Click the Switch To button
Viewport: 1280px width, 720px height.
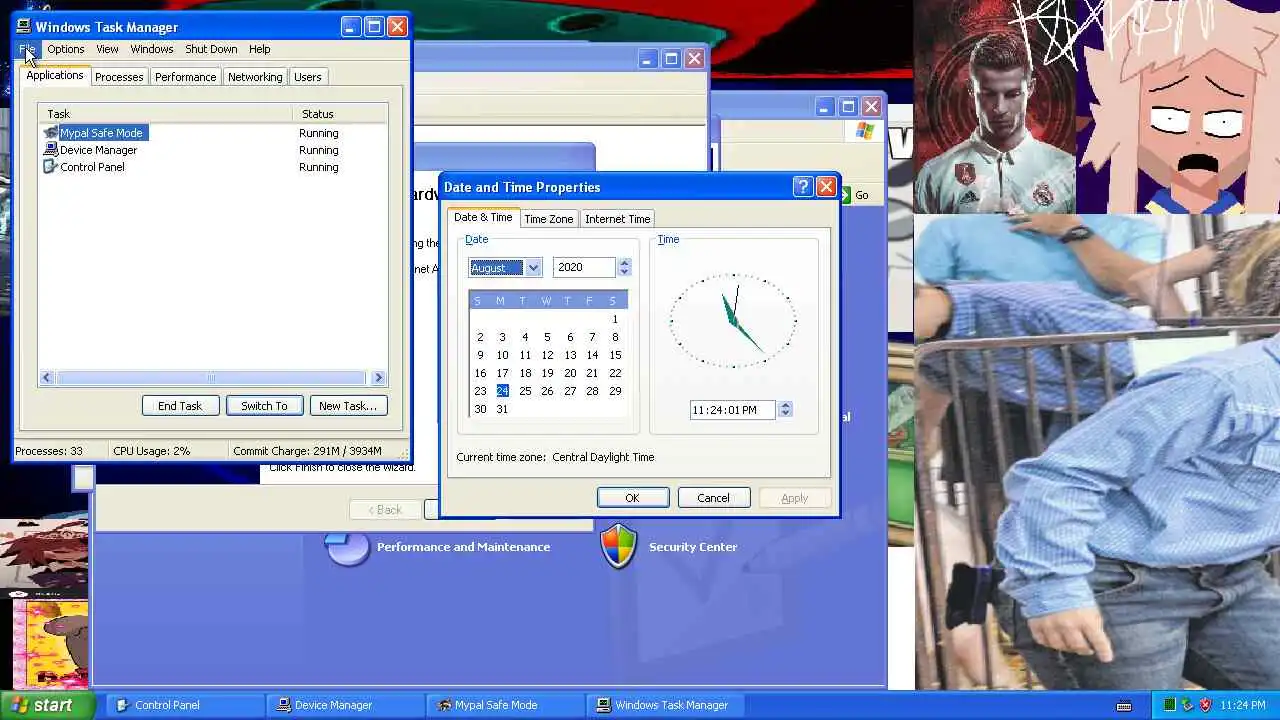[264, 406]
